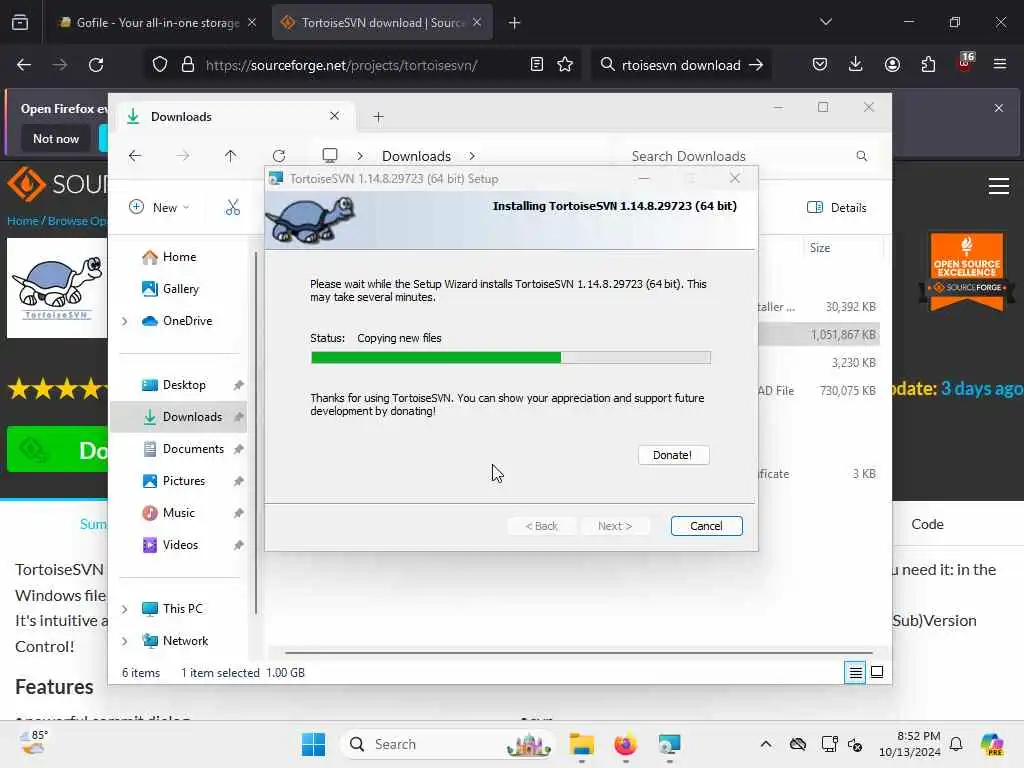Open Windows Start menu
This screenshot has height=768, width=1024.
(313, 744)
